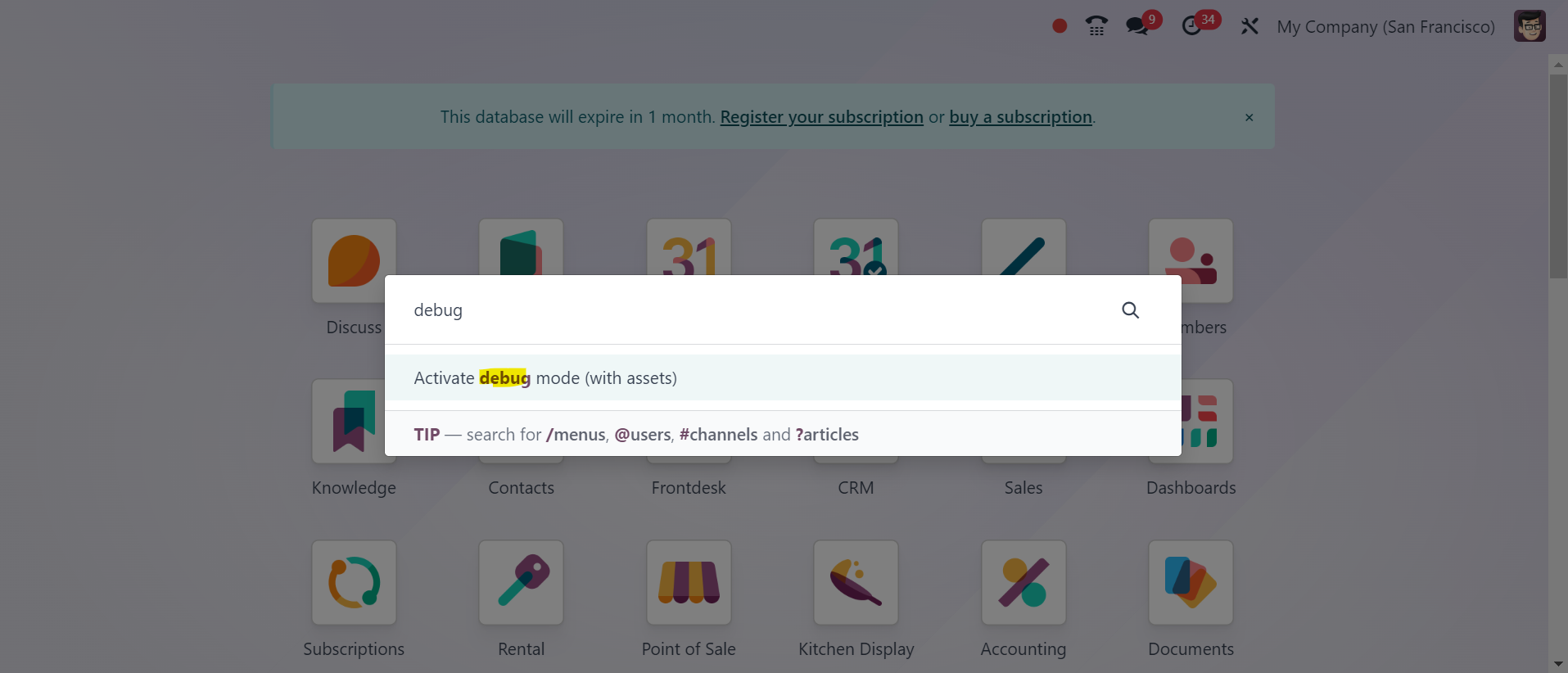Image resolution: width=1568 pixels, height=673 pixels.
Task: Click the debug tools wrench icon
Action: click(x=1249, y=26)
